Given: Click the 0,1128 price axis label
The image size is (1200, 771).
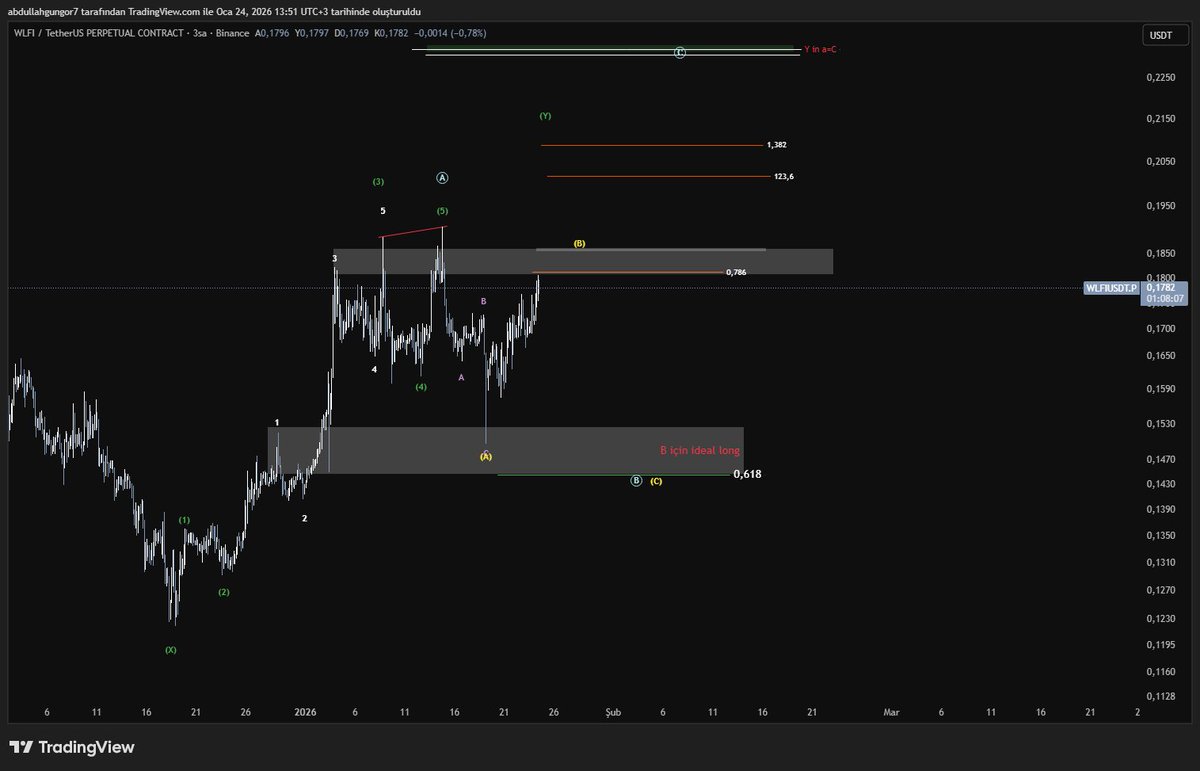Looking at the screenshot, I should click(1160, 697).
